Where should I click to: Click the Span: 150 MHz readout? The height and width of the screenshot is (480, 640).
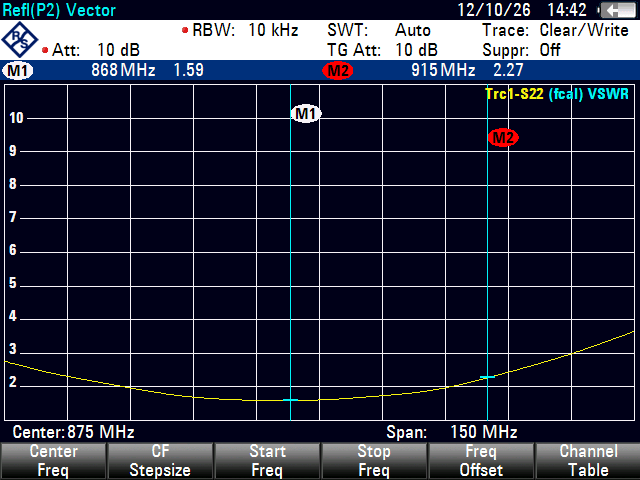452,432
